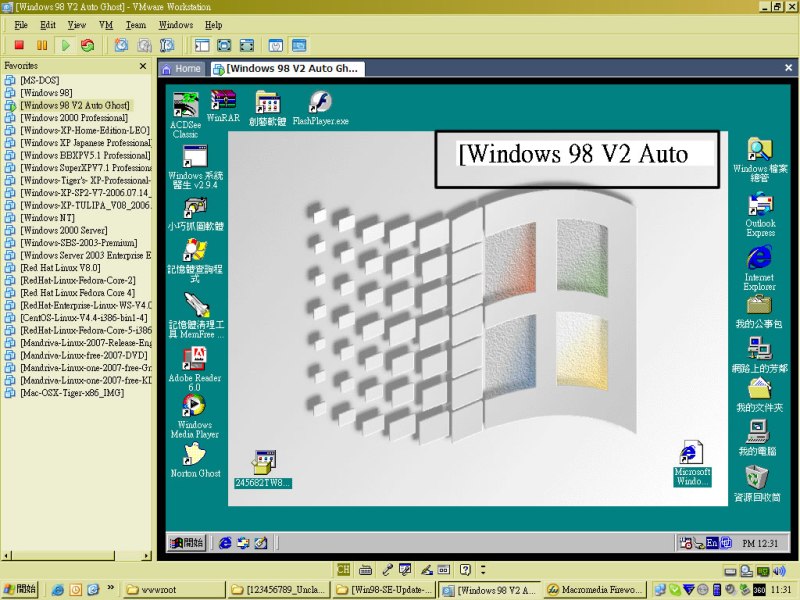Switch to wwwroot taskbar button
The width and height of the screenshot is (800, 600).
tap(174, 590)
